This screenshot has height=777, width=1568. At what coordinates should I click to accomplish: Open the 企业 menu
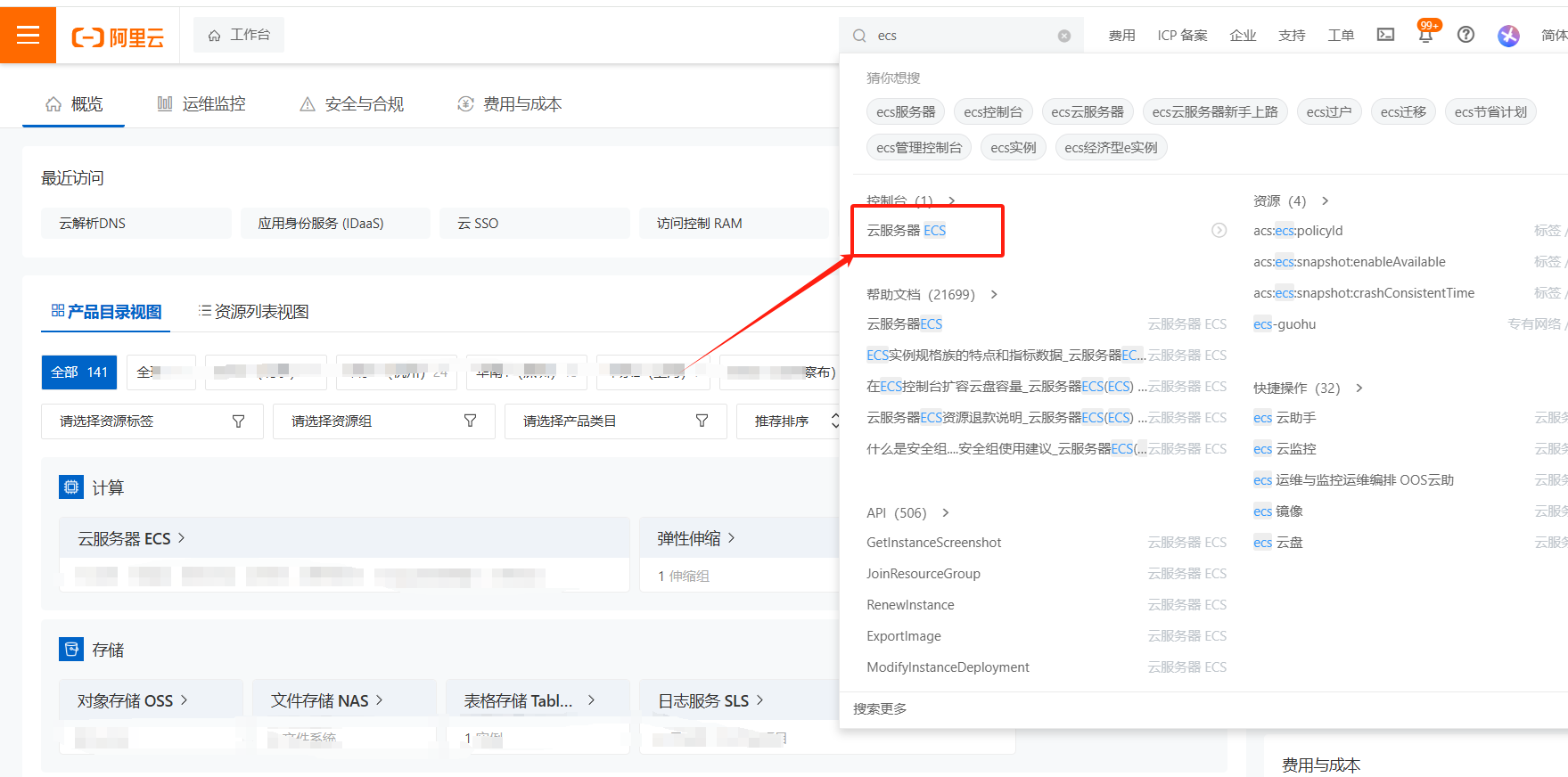pyautogui.click(x=1243, y=36)
